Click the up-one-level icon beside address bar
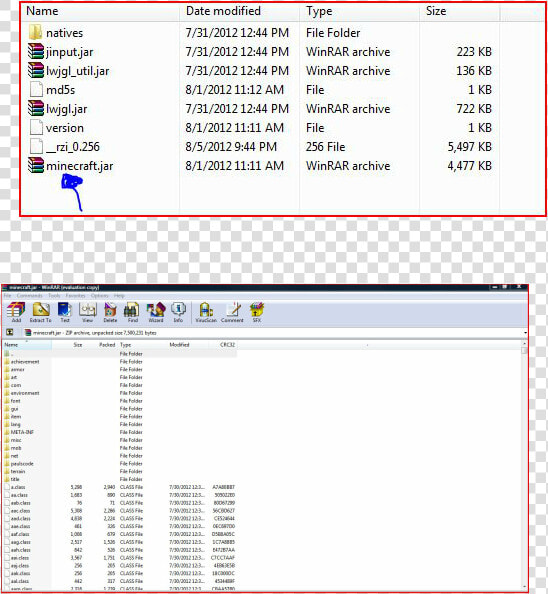The height and width of the screenshot is (594, 548). 10,332
